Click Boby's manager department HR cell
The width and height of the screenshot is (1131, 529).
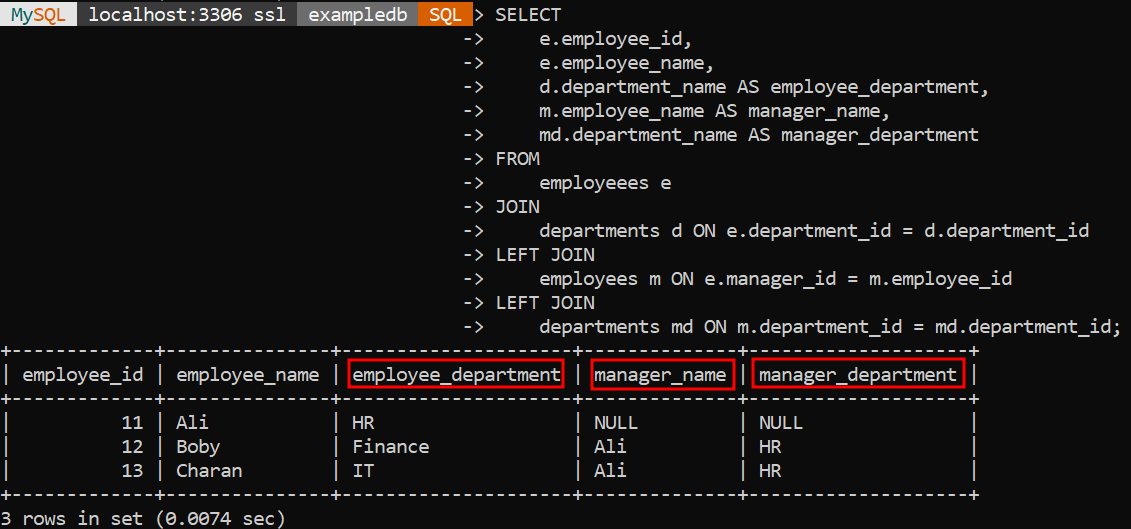(x=770, y=447)
